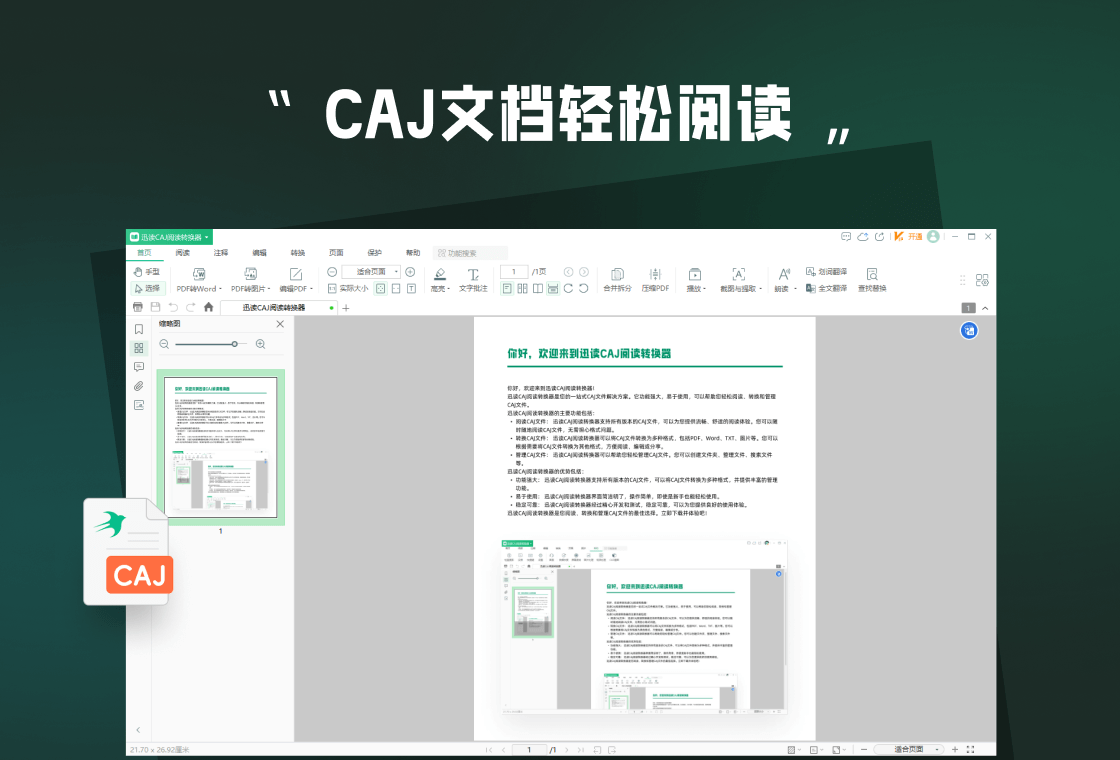Enable 划词翻译 word translation
This screenshot has height=760, width=1120.
point(826,272)
